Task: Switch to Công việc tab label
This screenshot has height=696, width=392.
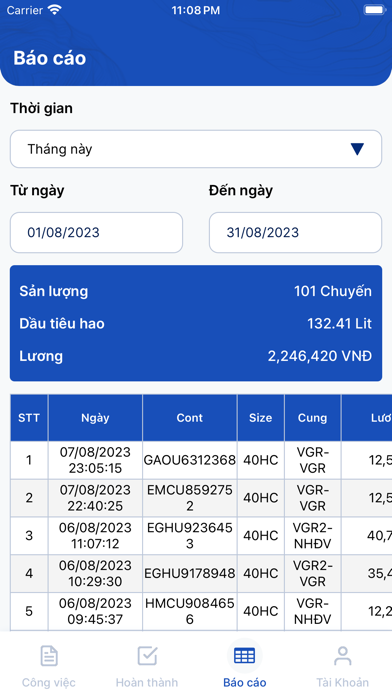Action: coord(49,682)
